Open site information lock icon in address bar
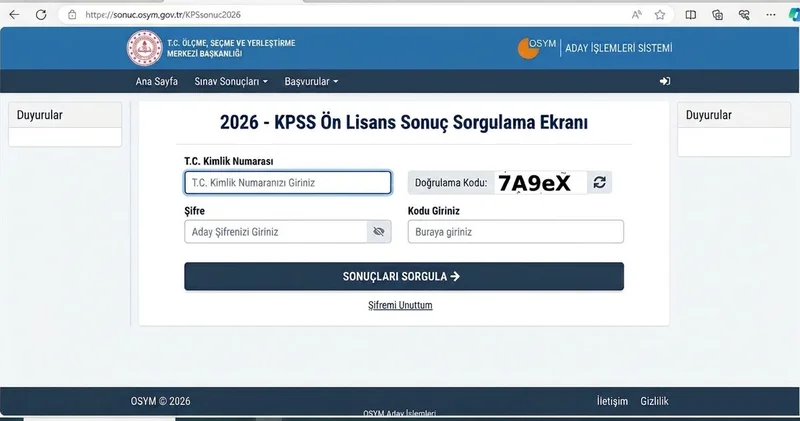This screenshot has width=800, height=421. pos(72,15)
